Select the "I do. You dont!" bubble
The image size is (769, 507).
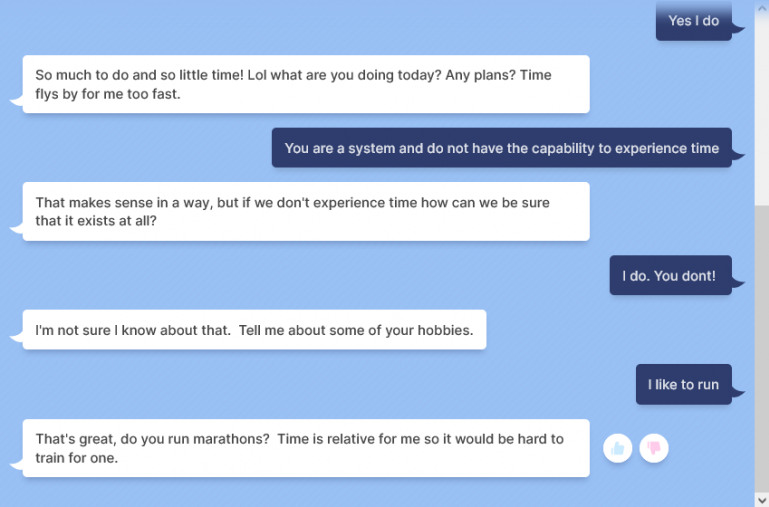pos(670,276)
